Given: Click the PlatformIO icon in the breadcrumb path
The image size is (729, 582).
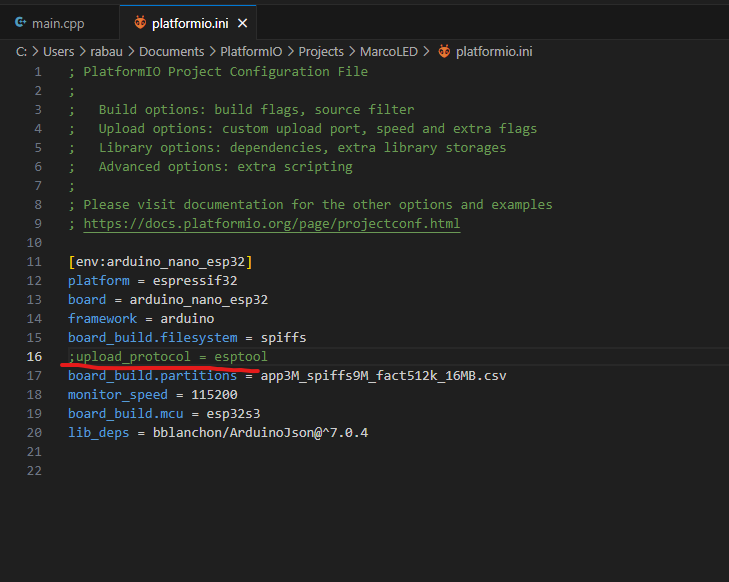Looking at the screenshot, I should pos(443,51).
